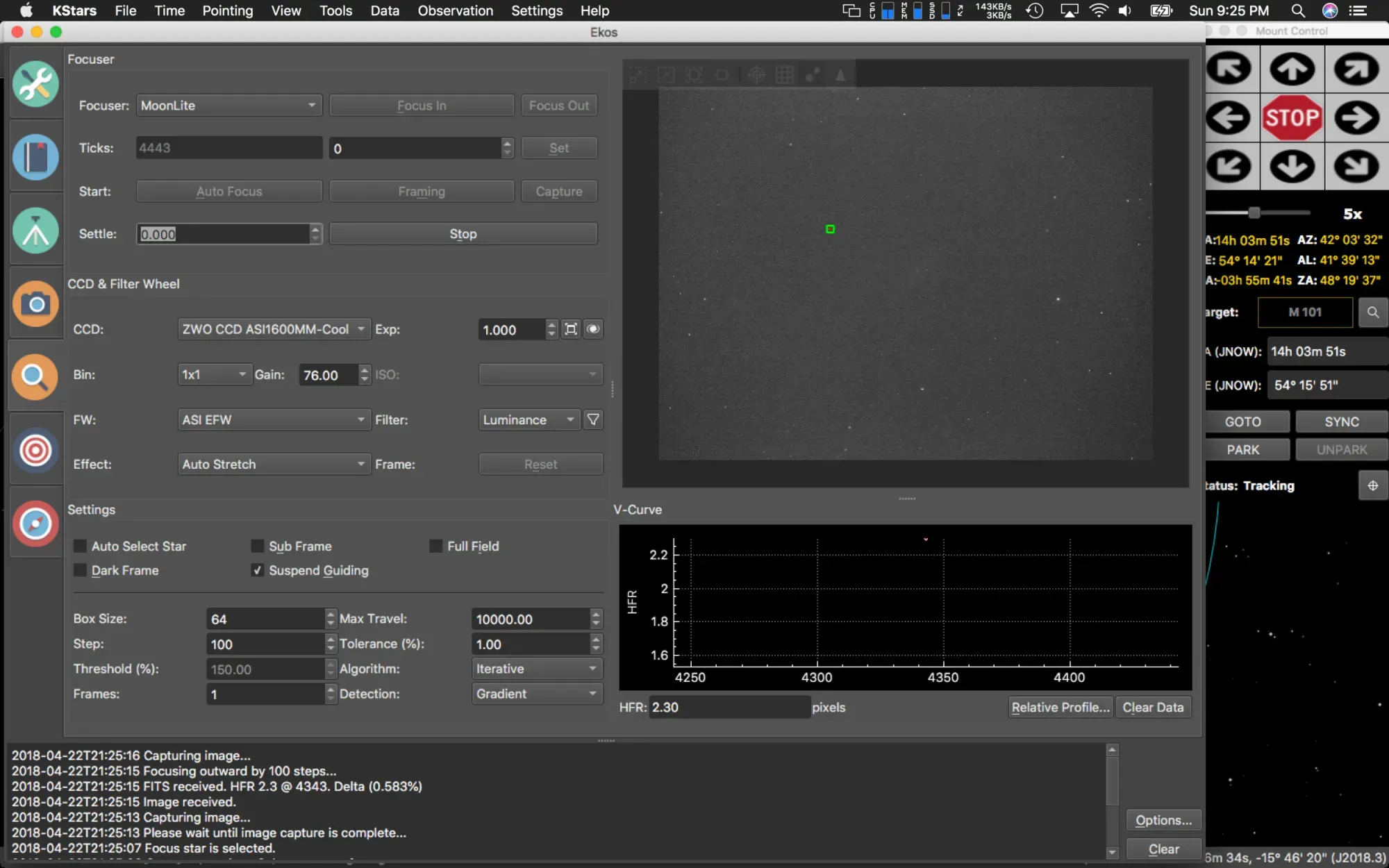Adjust the mount slew speed slider

coord(1254,212)
